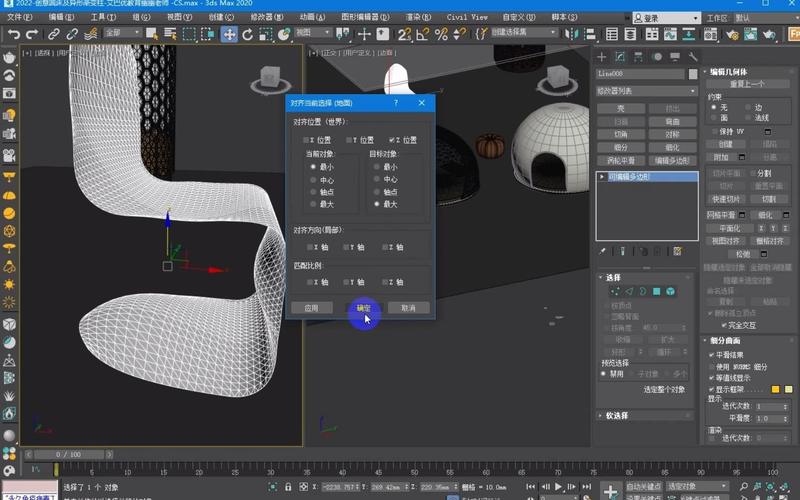800x500 pixels.
Task: Select Vertex sub-object level icon
Action: tap(617, 291)
